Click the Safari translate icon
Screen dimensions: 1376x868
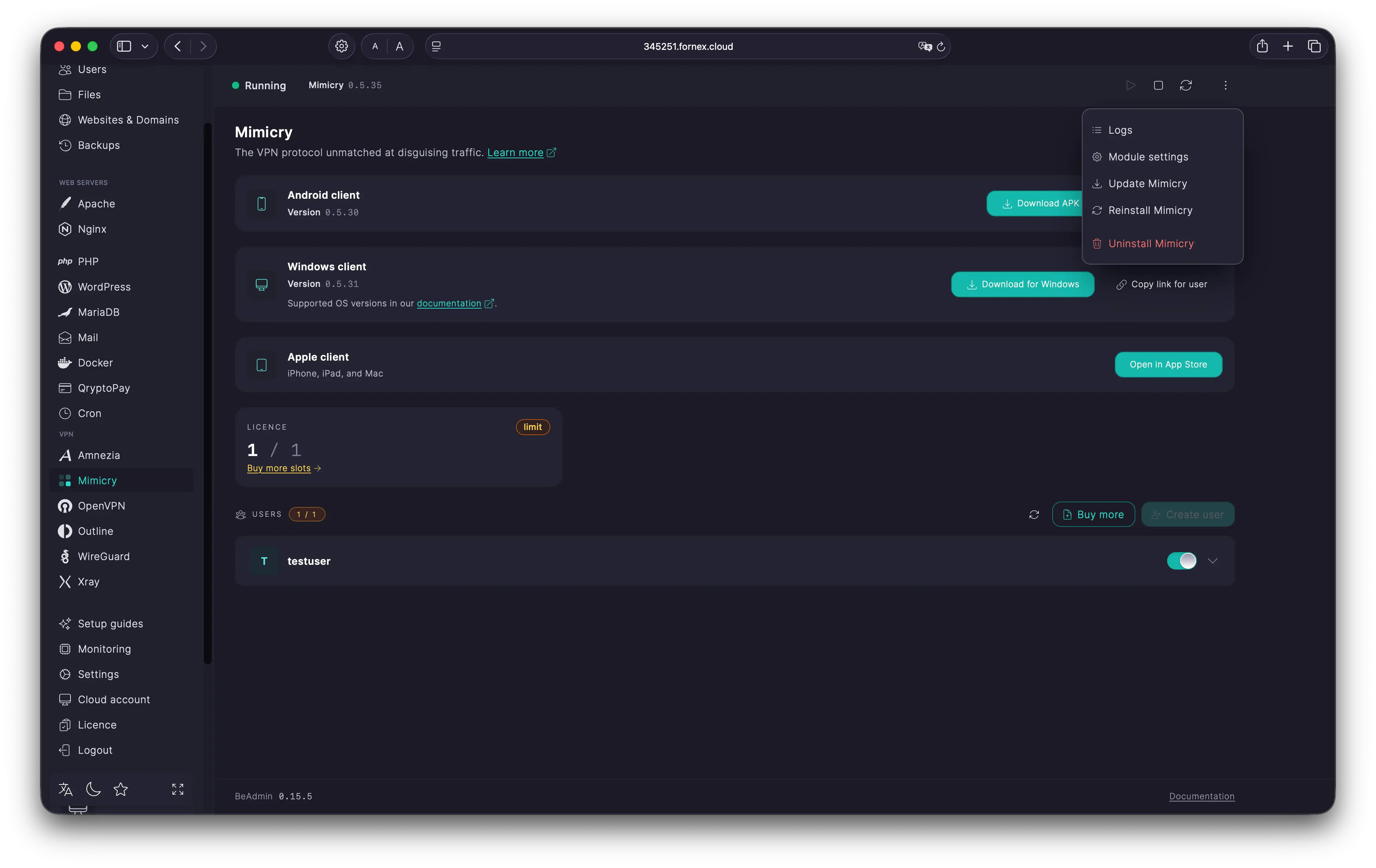(925, 46)
